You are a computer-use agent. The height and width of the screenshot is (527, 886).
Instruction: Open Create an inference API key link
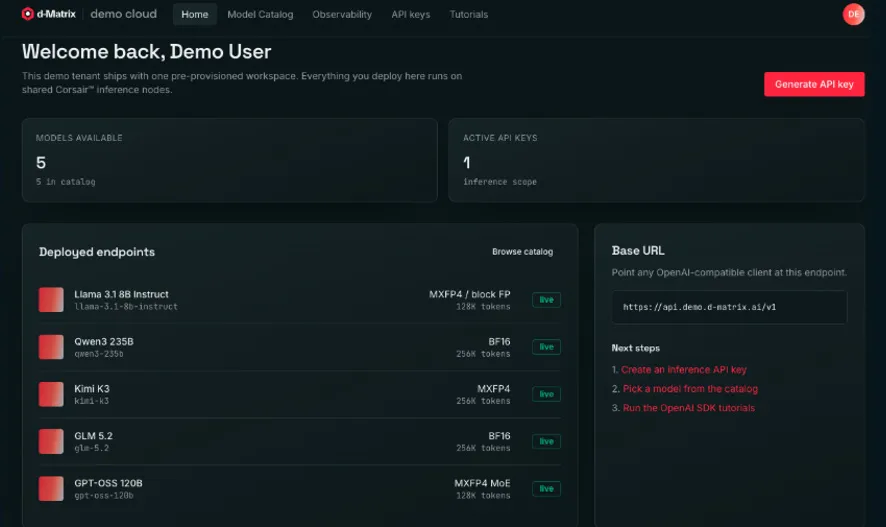pos(684,369)
